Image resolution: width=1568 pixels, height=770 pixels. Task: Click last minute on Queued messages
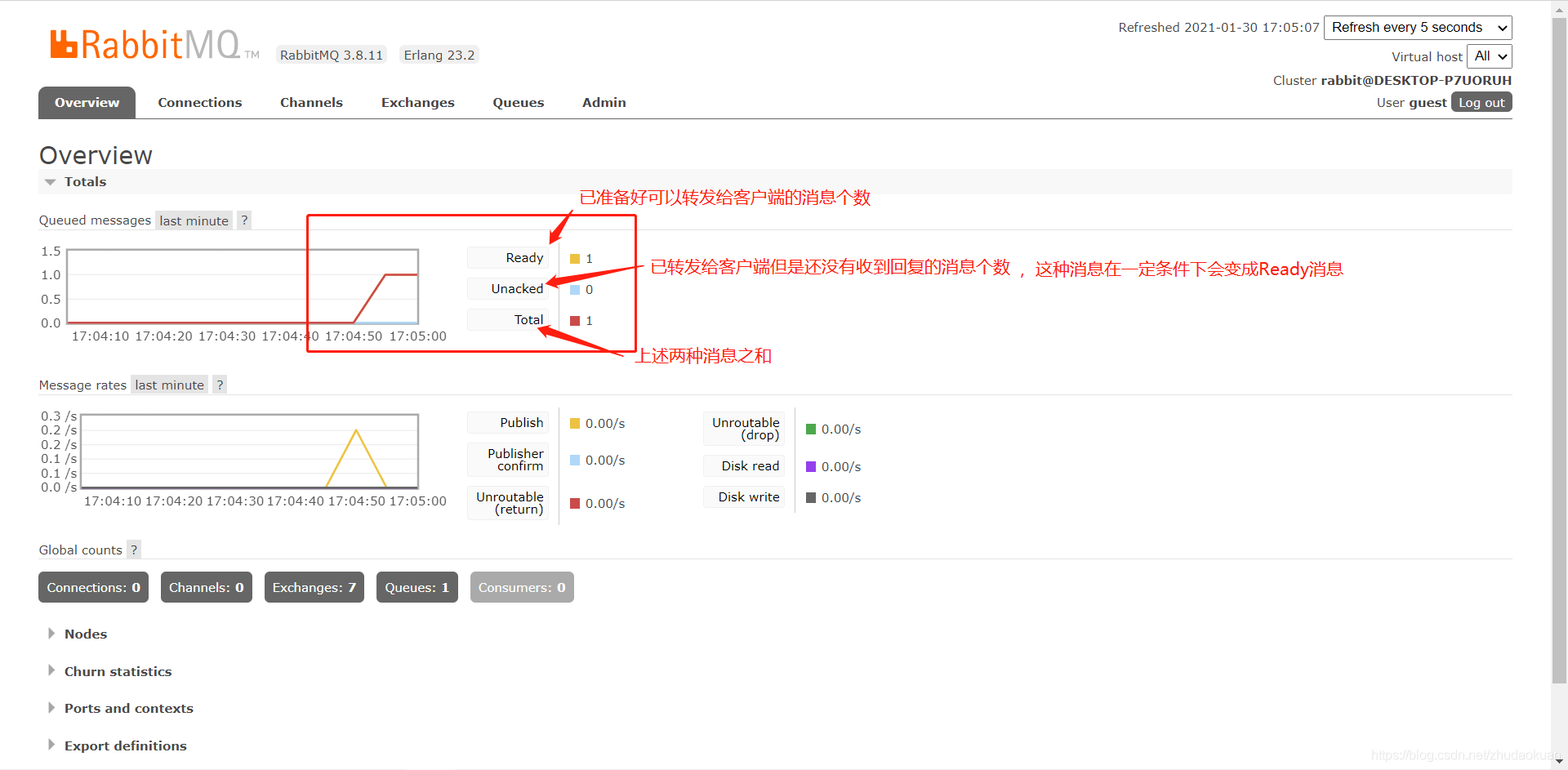pos(194,220)
